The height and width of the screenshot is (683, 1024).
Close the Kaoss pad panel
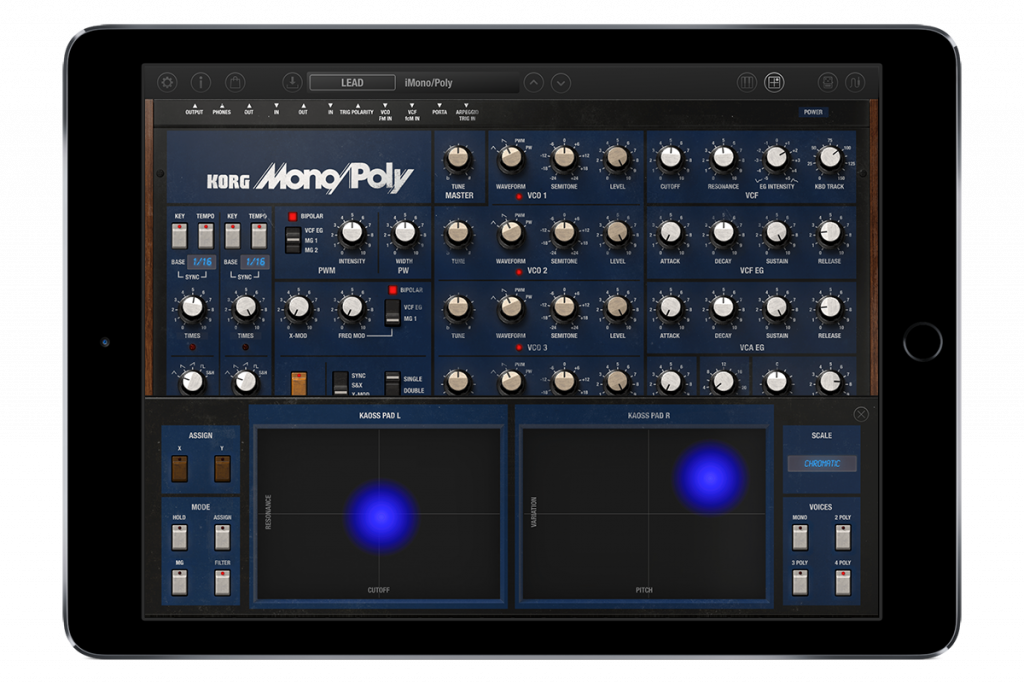click(861, 414)
